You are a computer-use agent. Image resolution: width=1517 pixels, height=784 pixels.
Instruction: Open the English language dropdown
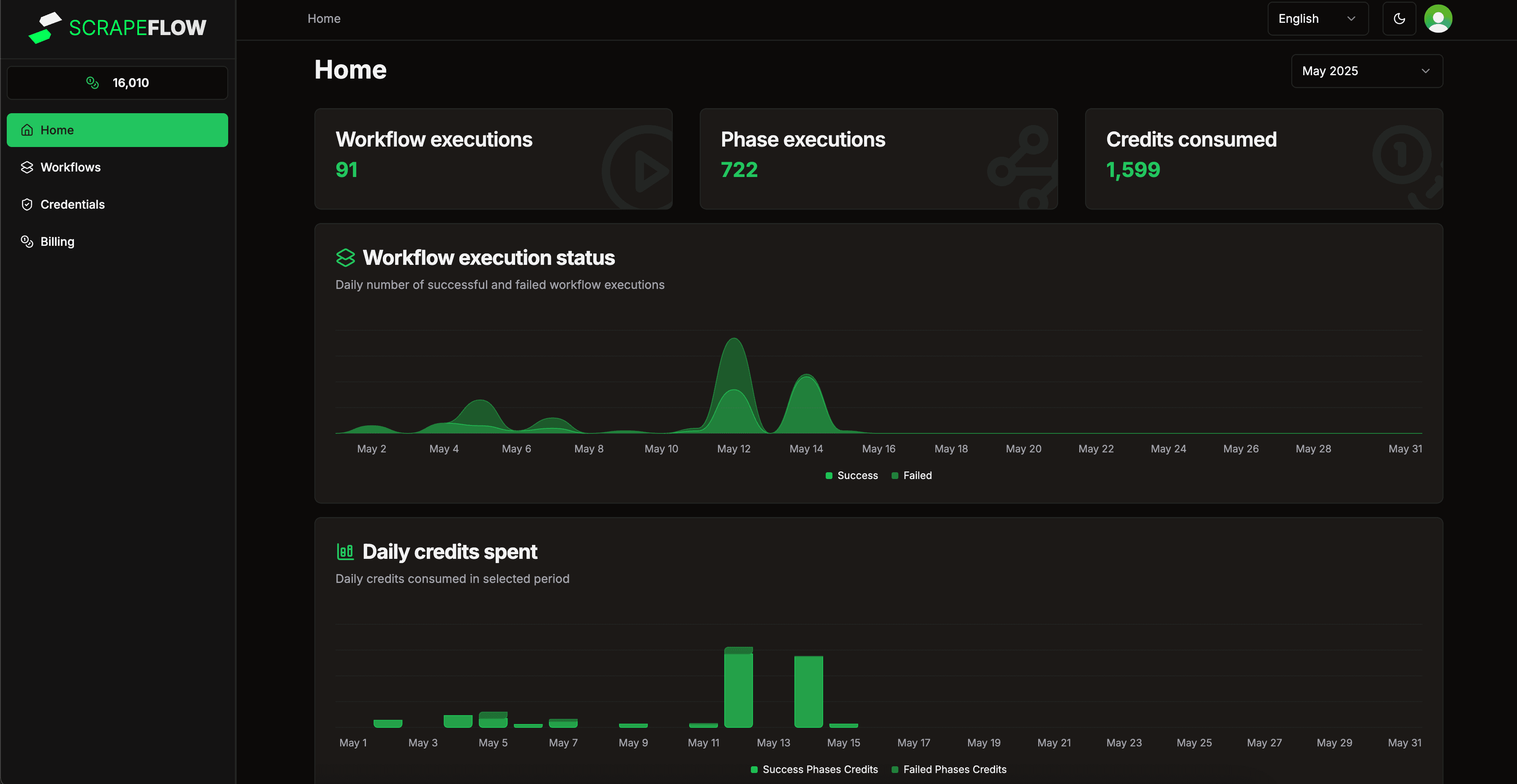pos(1318,18)
